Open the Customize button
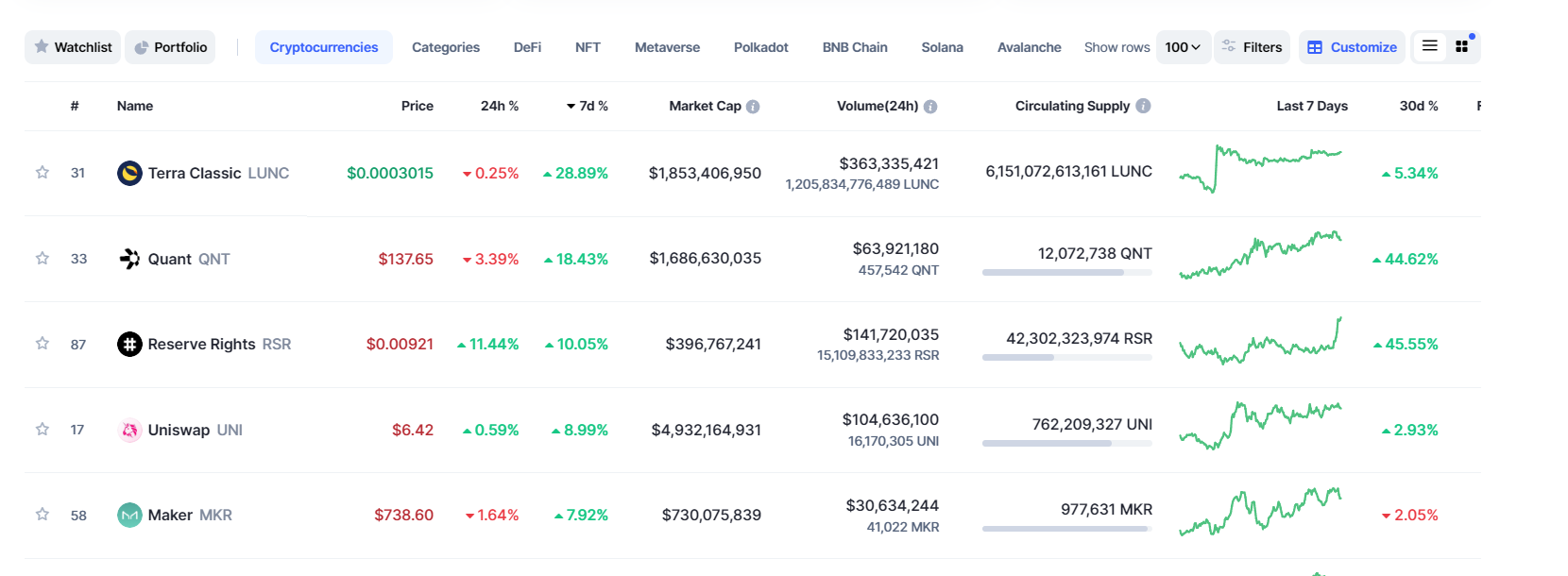This screenshot has height=576, width=1568. (x=1352, y=47)
